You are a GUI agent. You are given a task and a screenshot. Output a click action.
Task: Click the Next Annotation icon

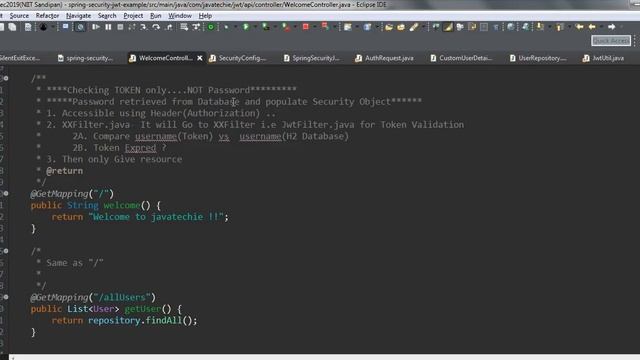(540, 27)
